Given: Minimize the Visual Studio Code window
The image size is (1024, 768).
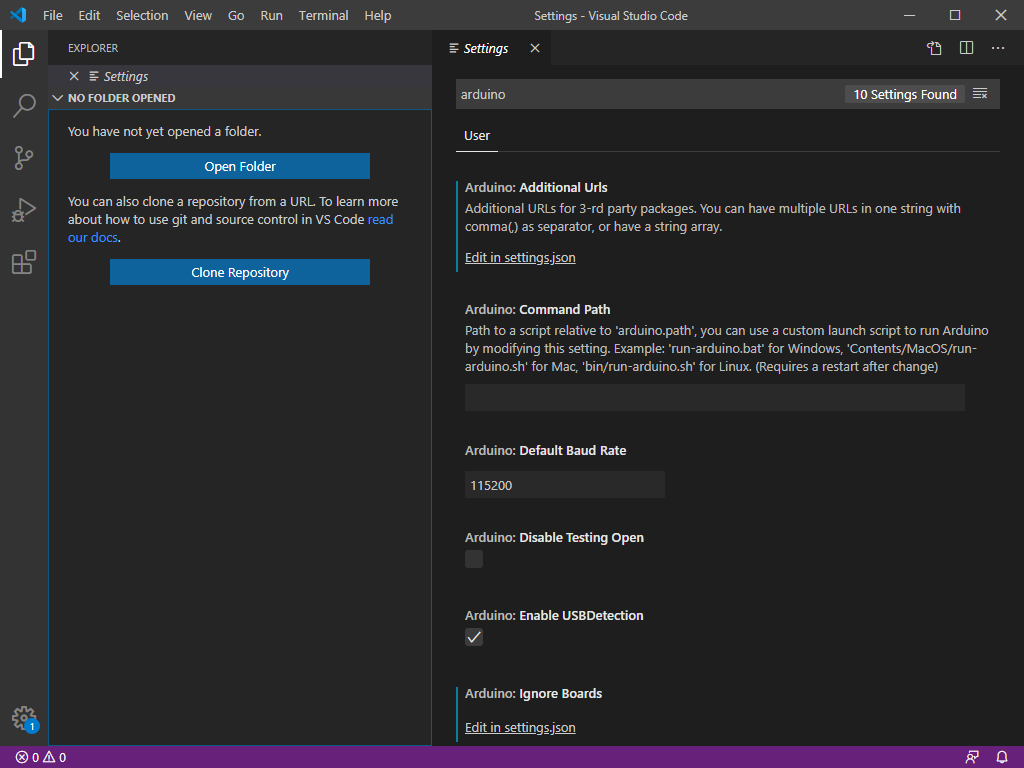Looking at the screenshot, I should click(909, 15).
